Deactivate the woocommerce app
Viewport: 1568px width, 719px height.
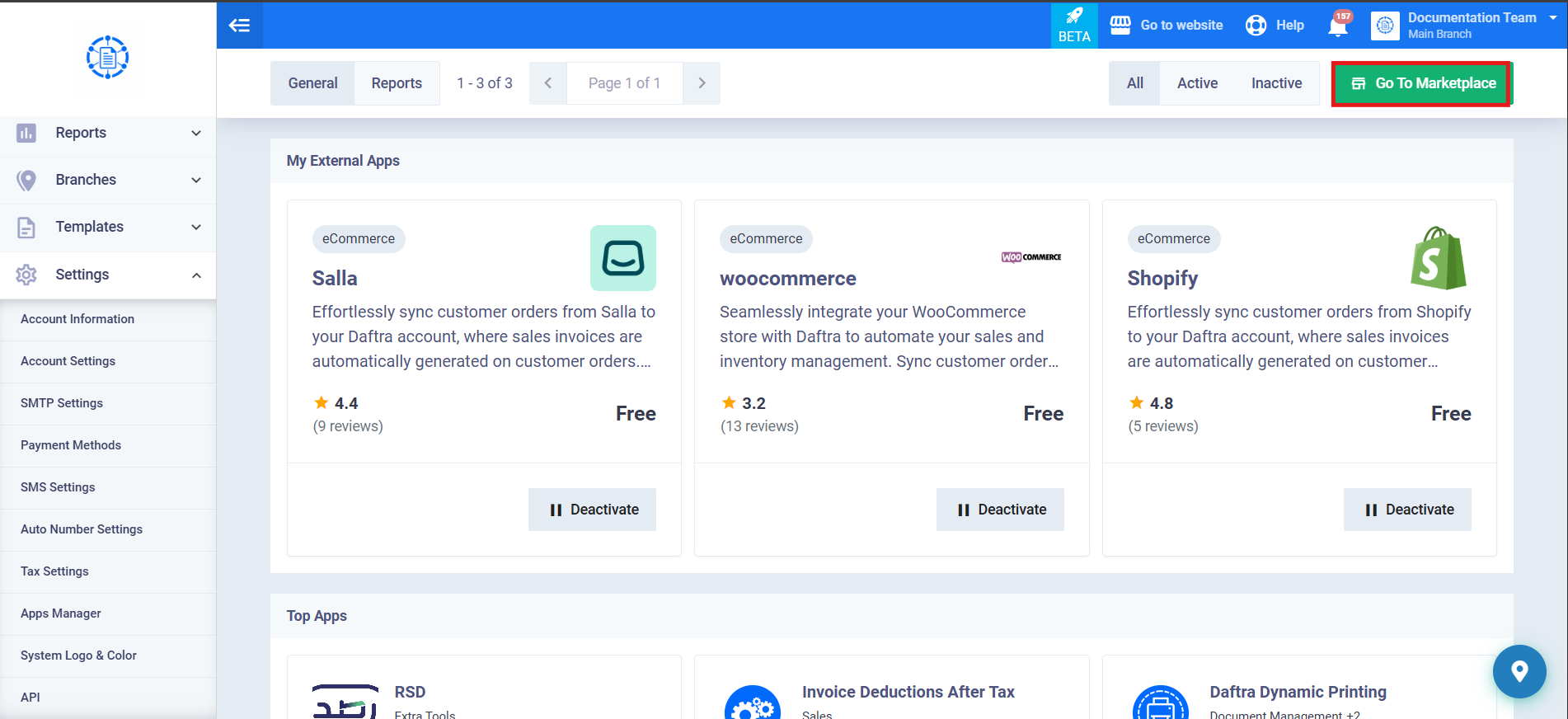coord(1000,510)
